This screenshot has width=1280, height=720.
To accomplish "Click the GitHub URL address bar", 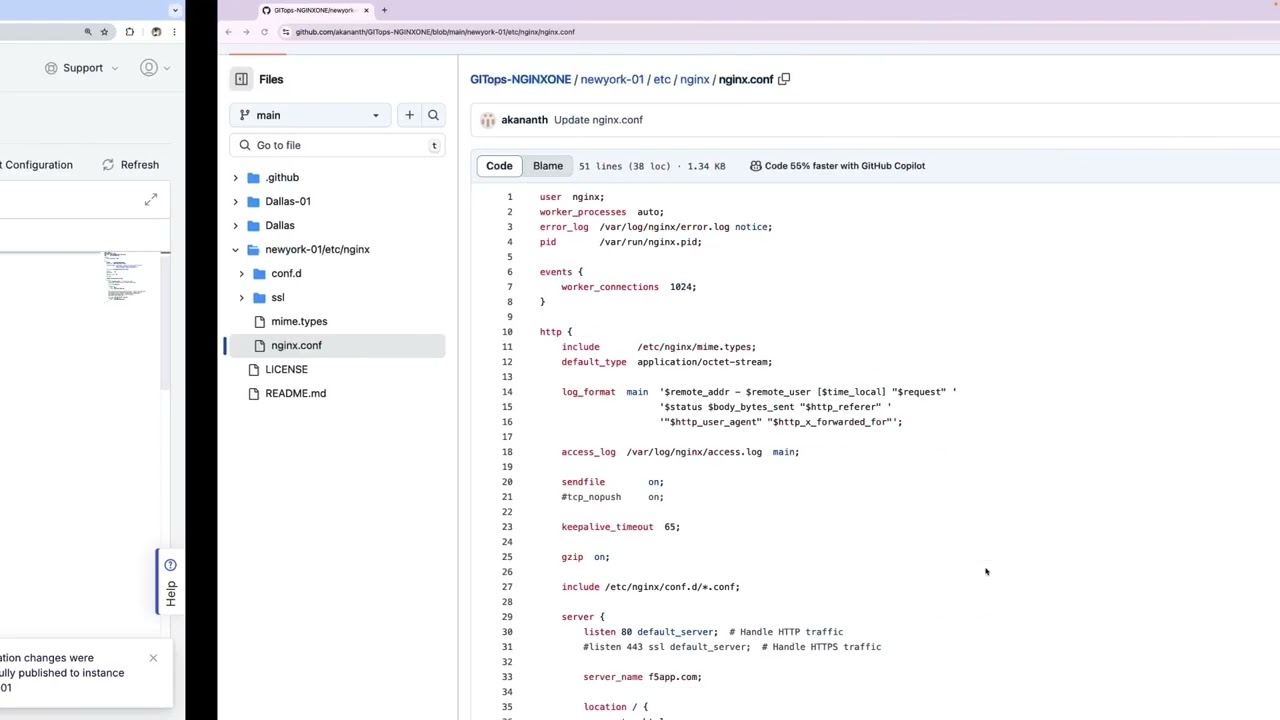I will (x=435, y=32).
